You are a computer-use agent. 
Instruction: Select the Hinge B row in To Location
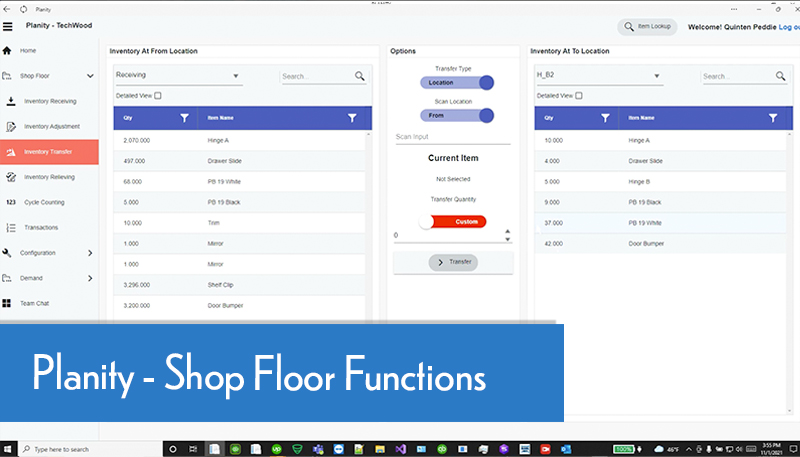pos(660,182)
